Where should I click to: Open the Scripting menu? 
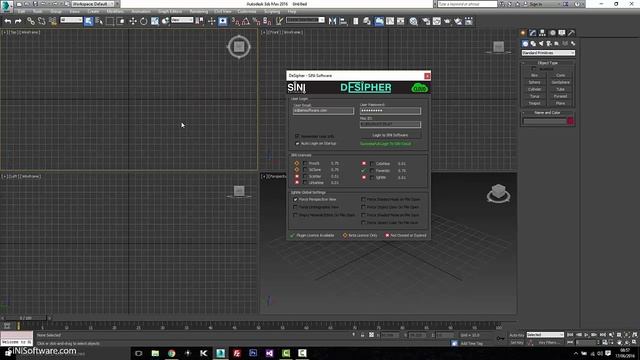272,11
